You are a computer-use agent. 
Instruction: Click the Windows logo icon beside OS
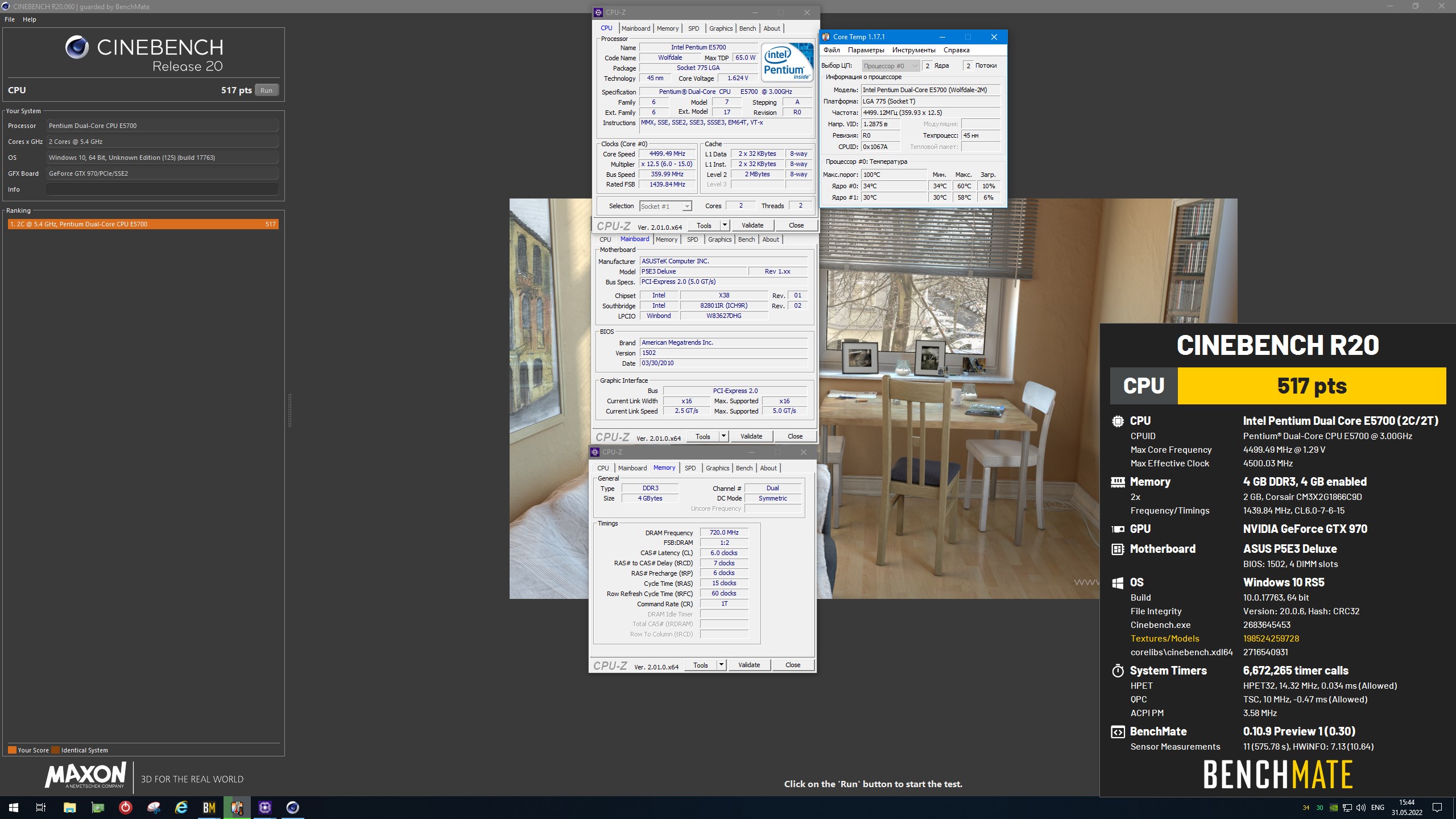pyautogui.click(x=1118, y=583)
